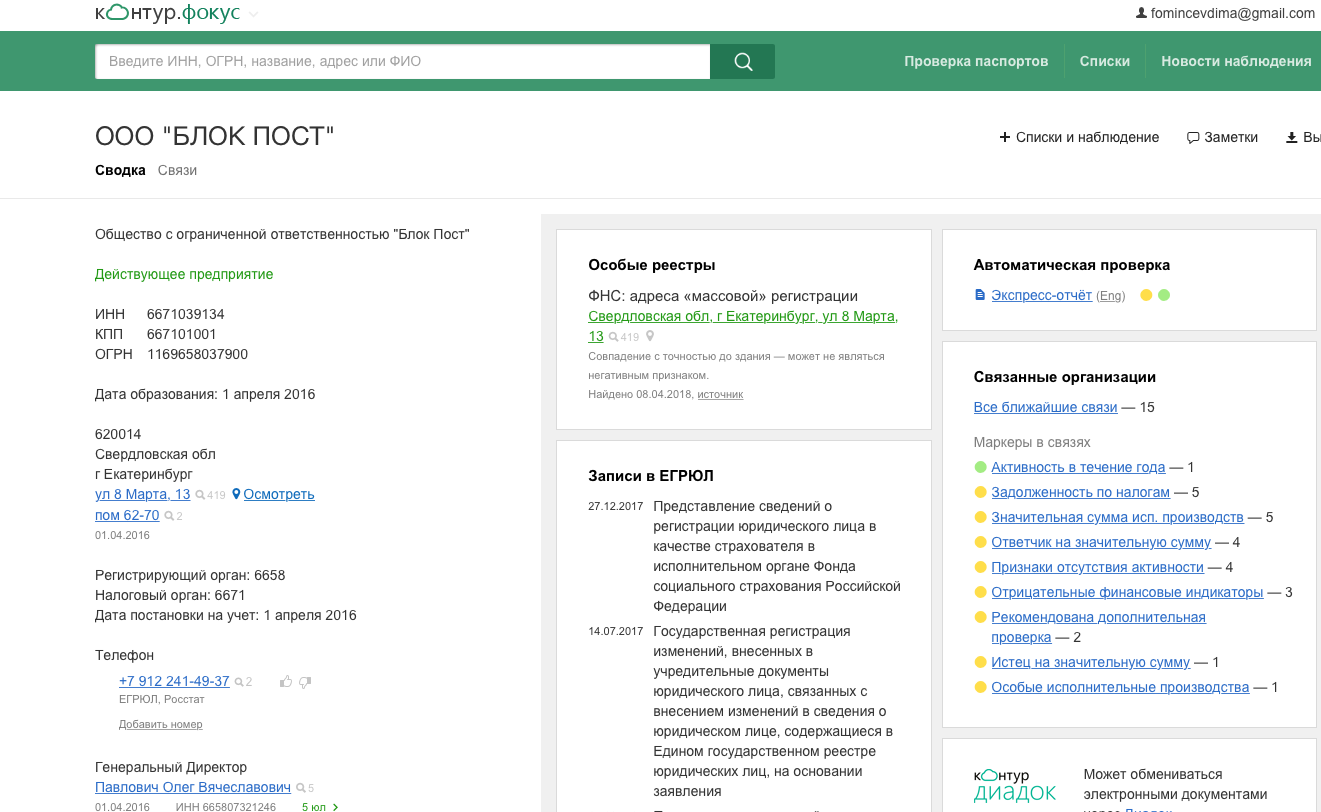Click the Действующее предприятие status text

tap(184, 274)
